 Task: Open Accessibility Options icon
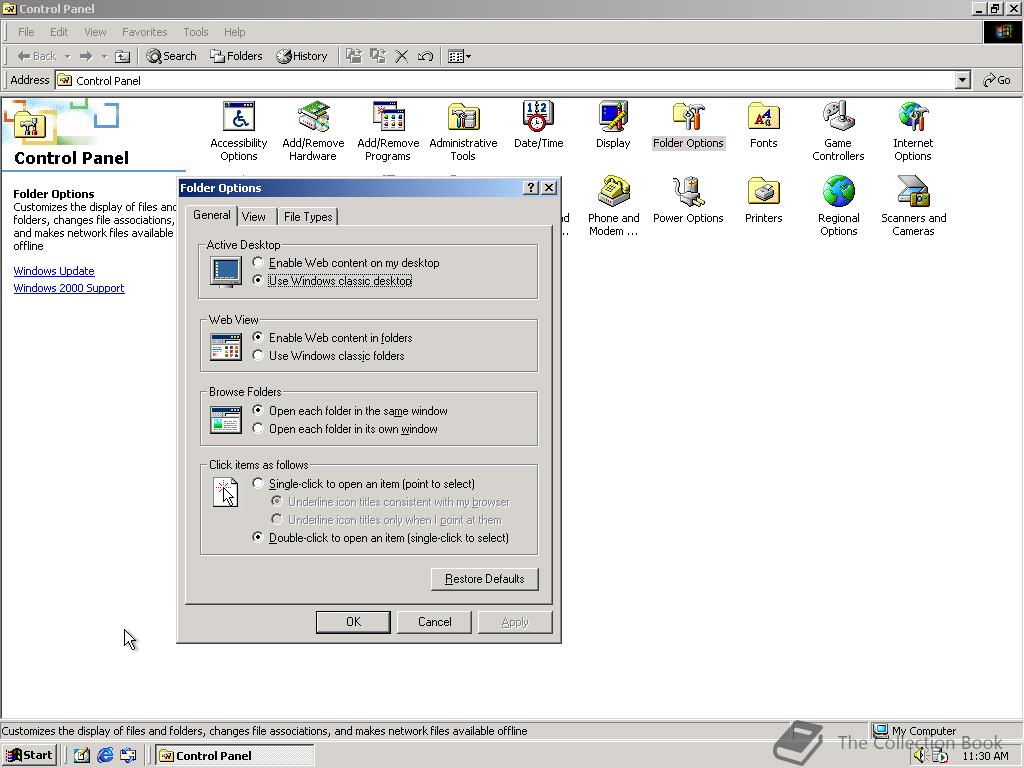pos(238,131)
